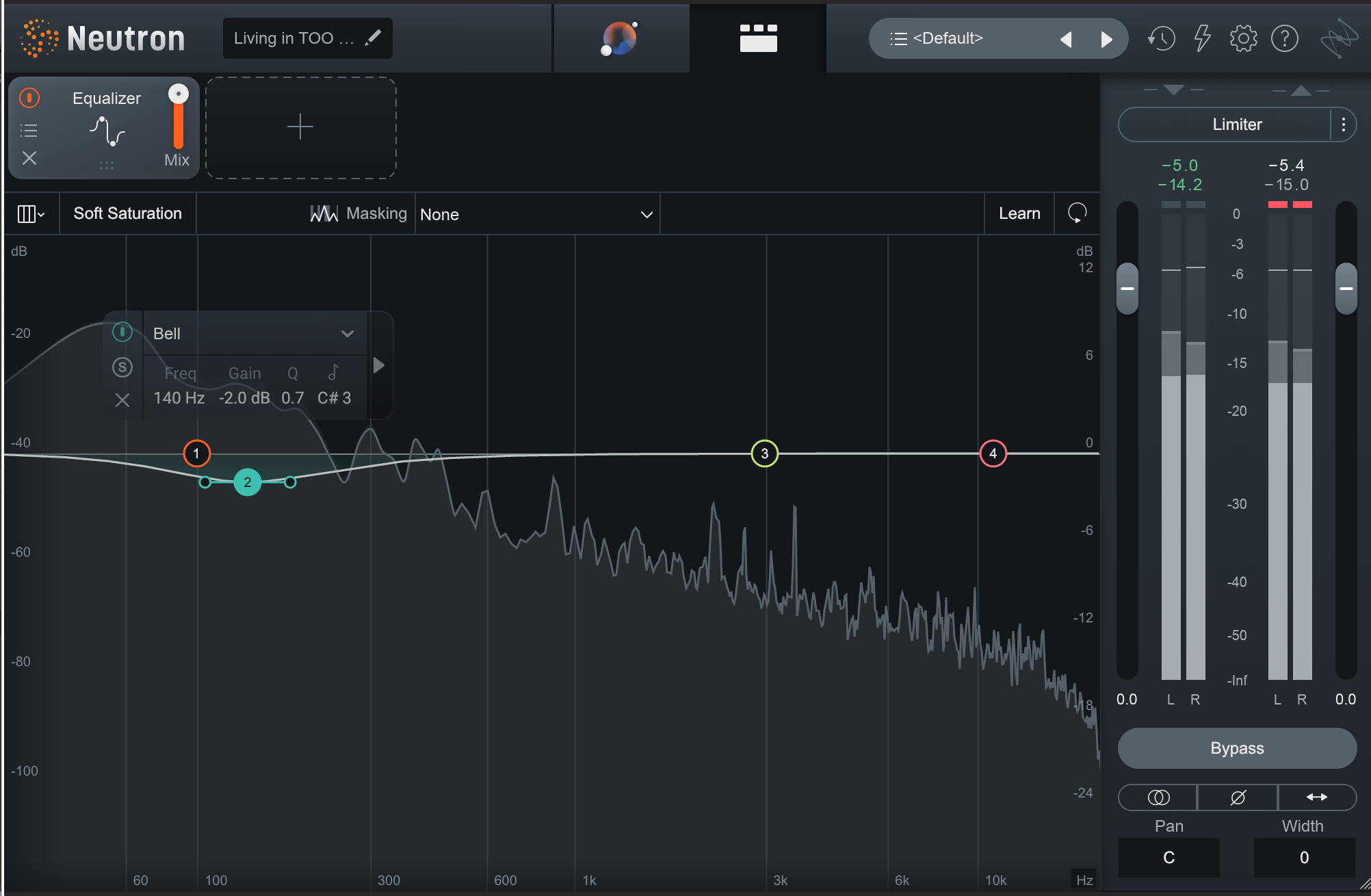Click the iZotope logo icon
Image resolution: width=1371 pixels, height=896 pixels.
click(x=1338, y=38)
